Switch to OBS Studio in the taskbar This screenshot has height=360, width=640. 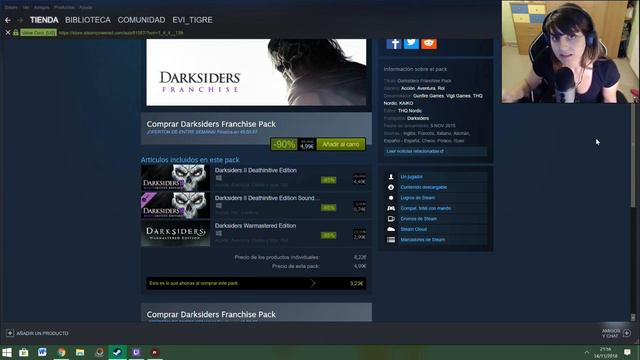click(99, 352)
